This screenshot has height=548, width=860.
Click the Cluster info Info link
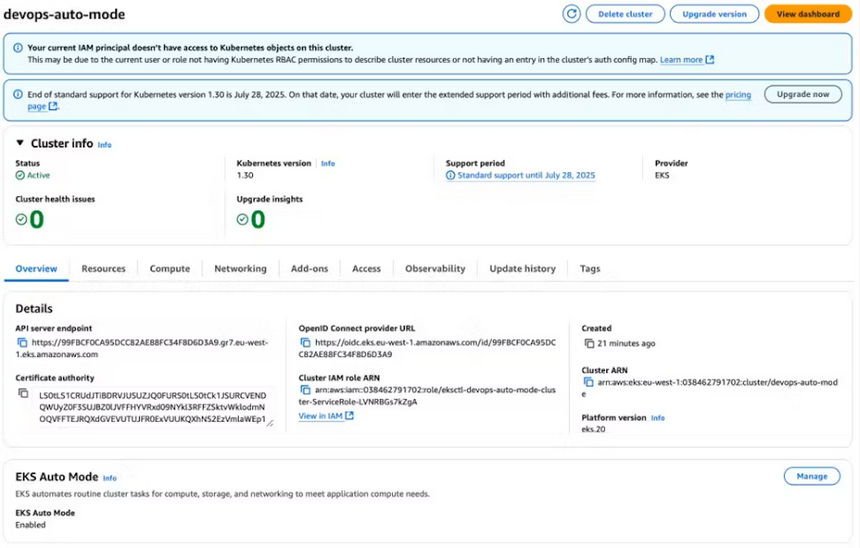pos(104,145)
